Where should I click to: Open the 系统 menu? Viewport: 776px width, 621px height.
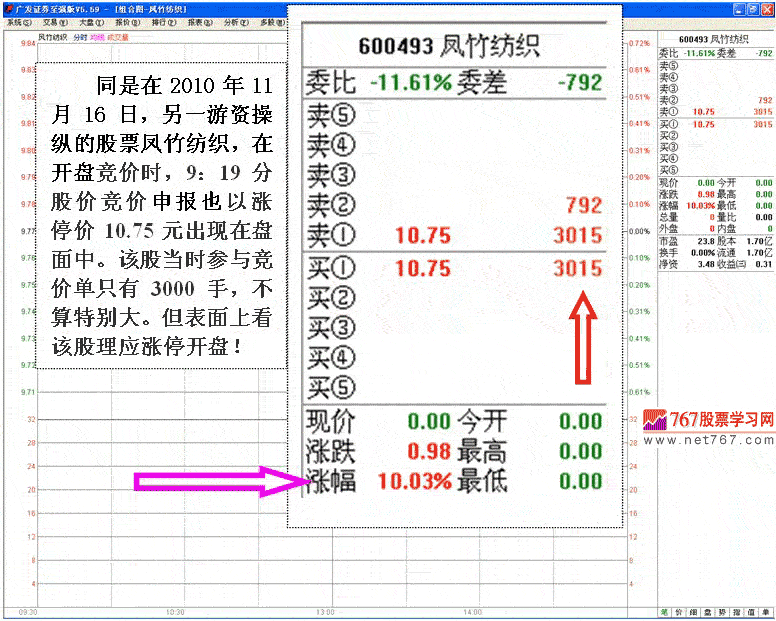click(17, 21)
